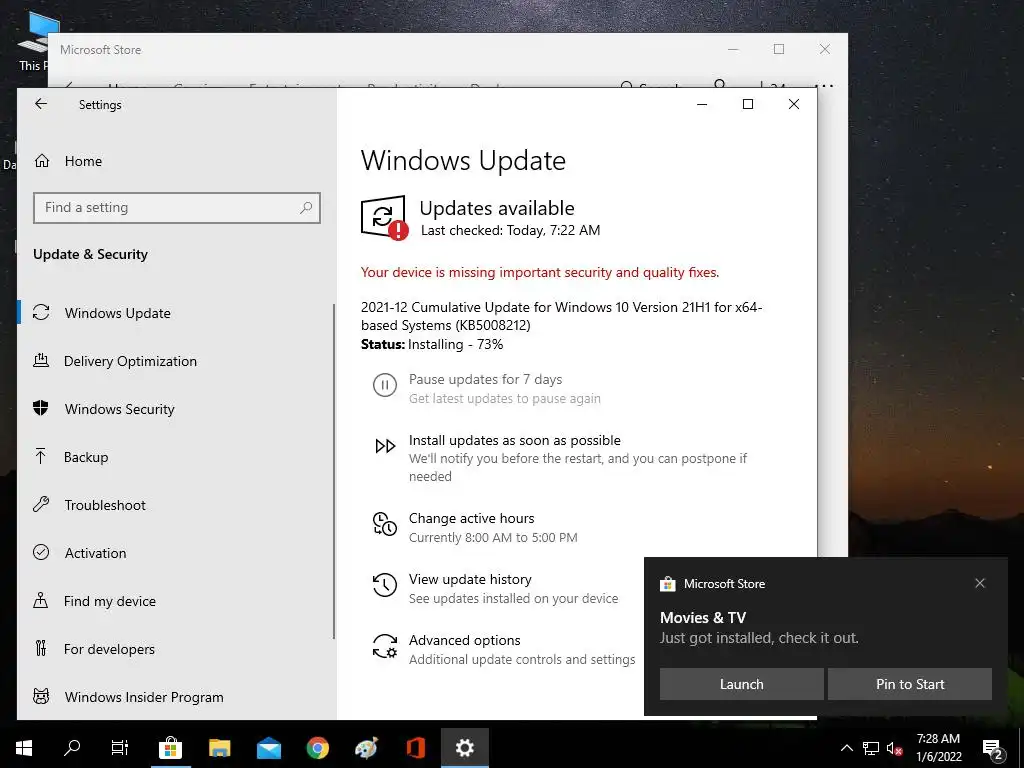Open Task View on the taskbar

click(x=120, y=748)
